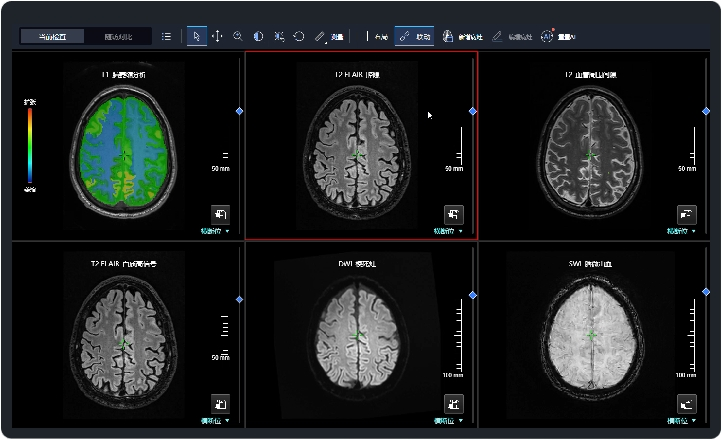This screenshot has width=722, height=440.
Task: Click orientation icon in SWI viewport
Action: 687,403
